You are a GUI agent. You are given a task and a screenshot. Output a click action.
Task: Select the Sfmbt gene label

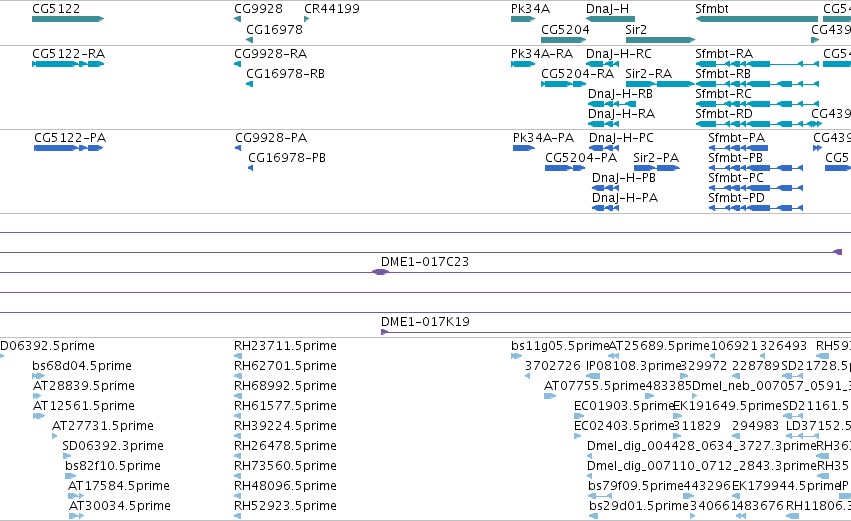[x=712, y=9]
